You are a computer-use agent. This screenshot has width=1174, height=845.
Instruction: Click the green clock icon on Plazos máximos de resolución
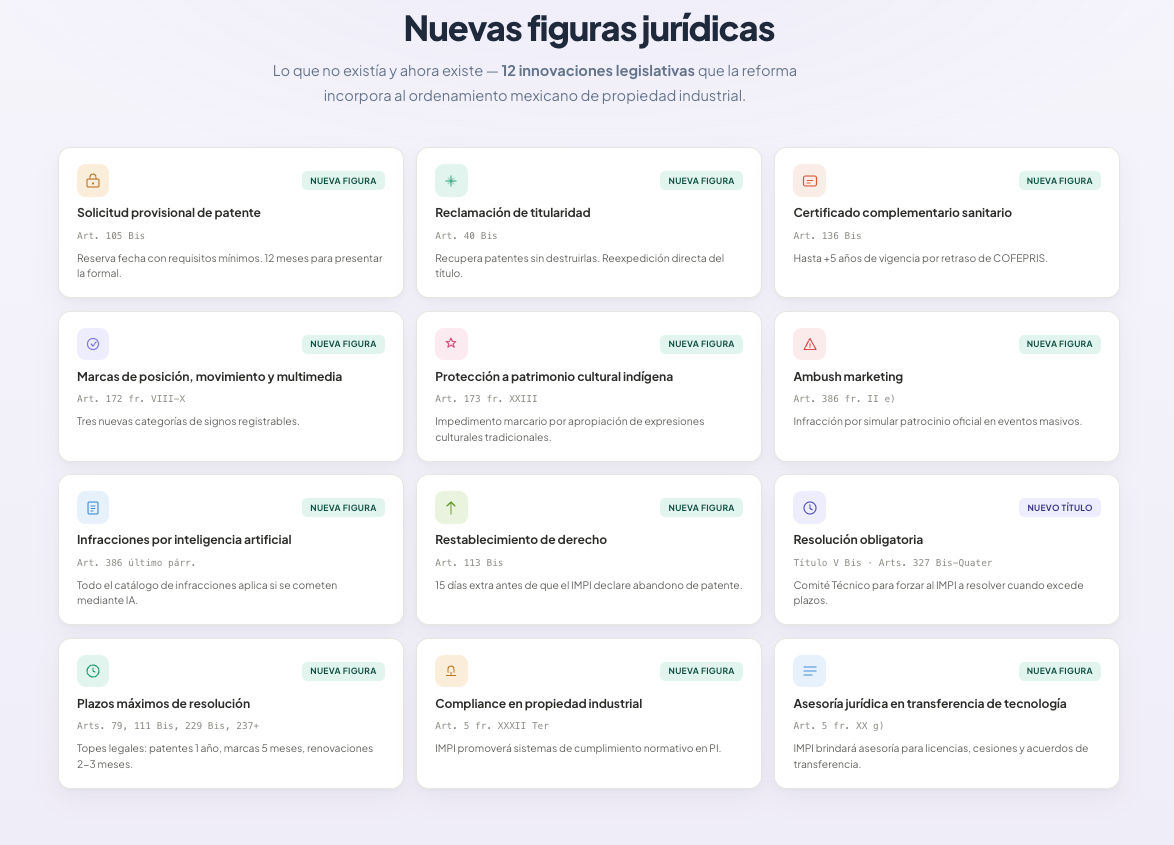93,671
